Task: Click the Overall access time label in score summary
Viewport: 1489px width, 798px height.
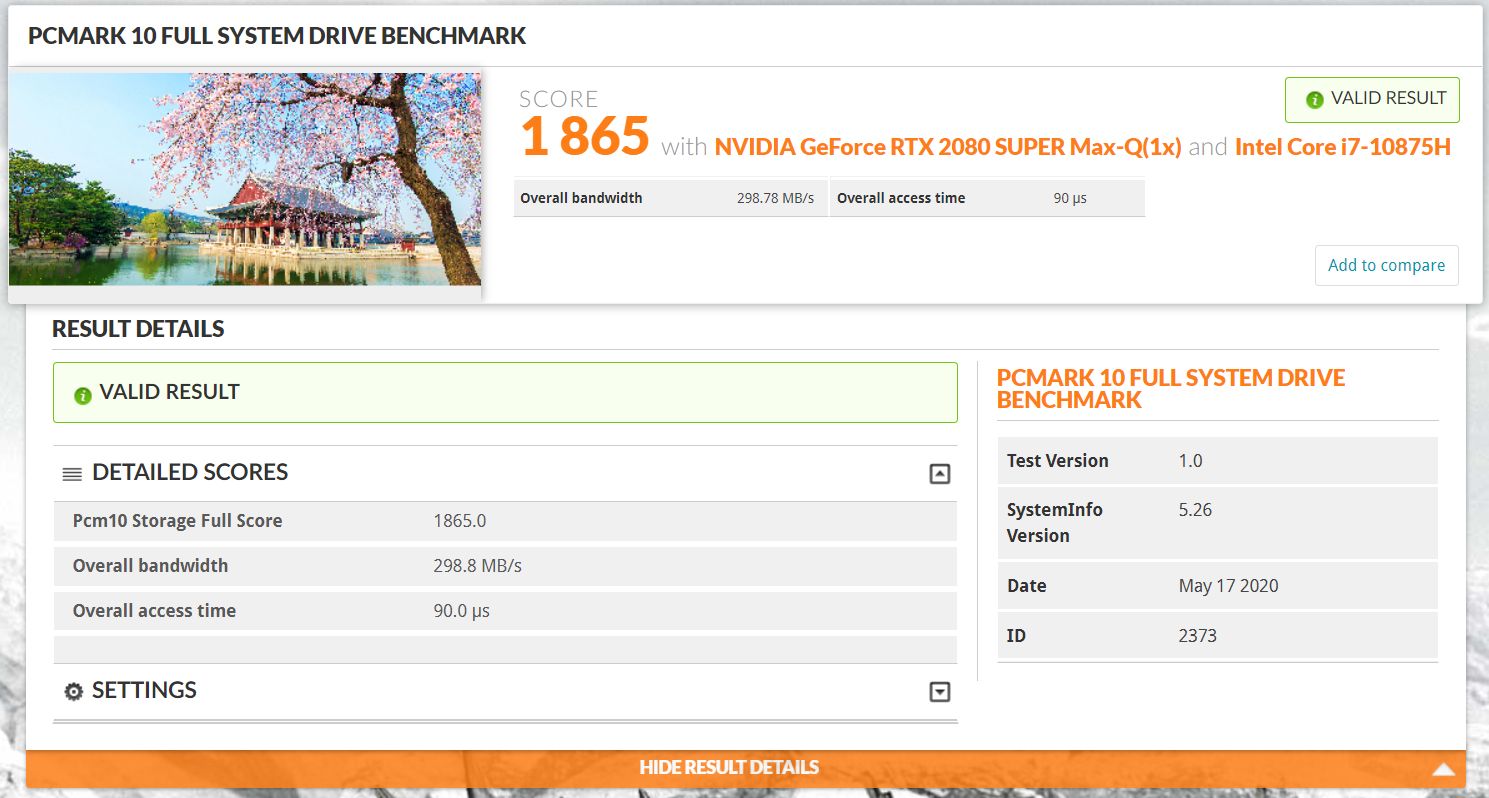Action: click(x=901, y=198)
